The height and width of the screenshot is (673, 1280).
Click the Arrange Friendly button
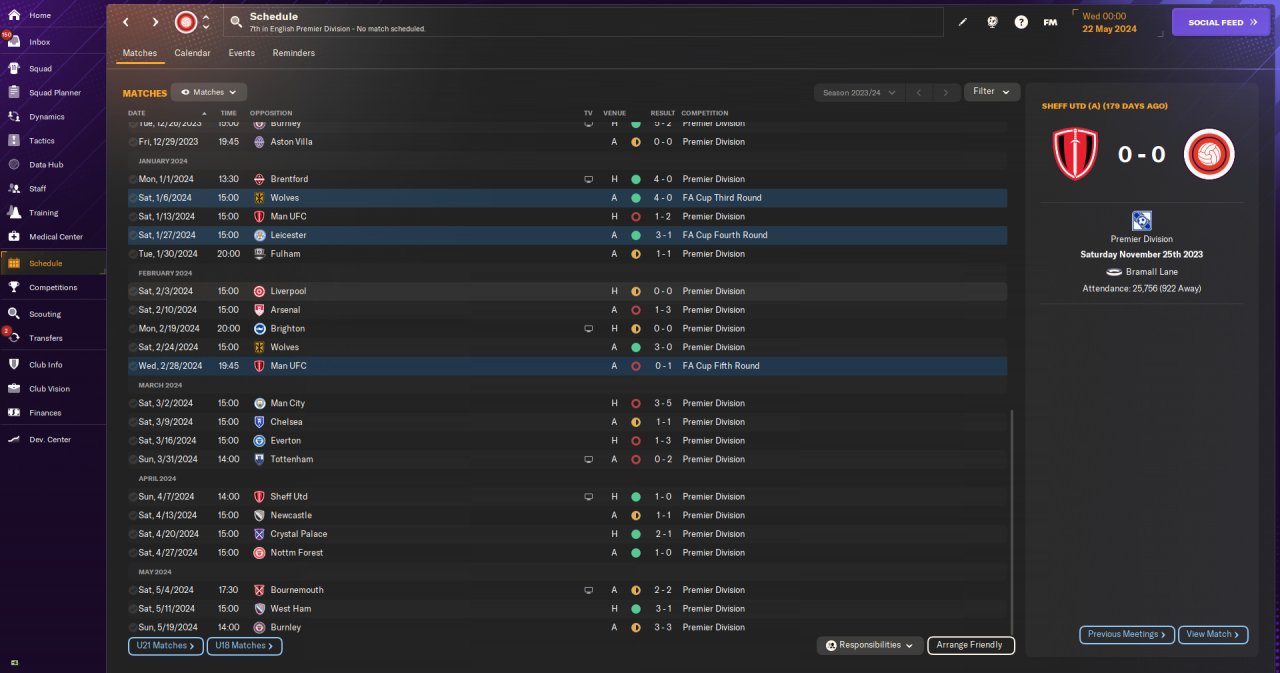tap(971, 646)
